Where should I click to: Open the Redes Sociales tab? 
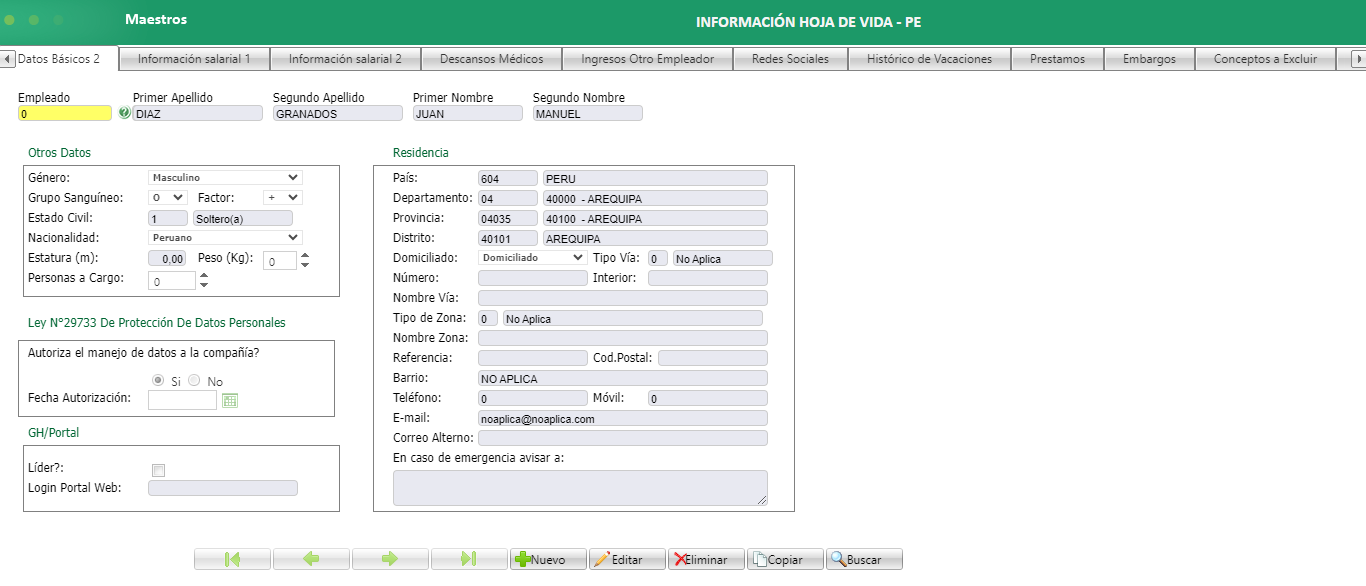[790, 59]
